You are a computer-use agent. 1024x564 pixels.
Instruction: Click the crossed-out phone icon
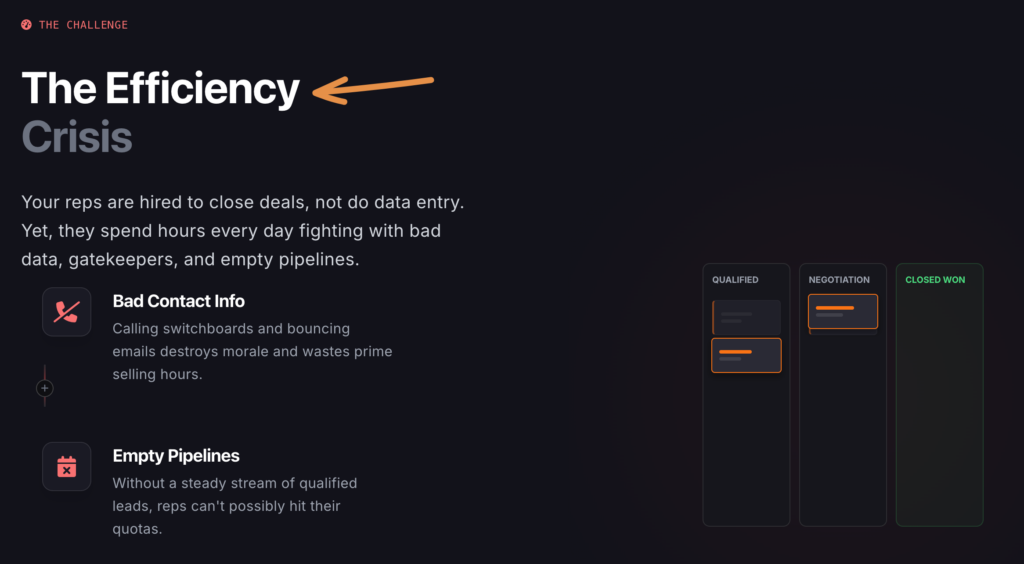pos(67,312)
